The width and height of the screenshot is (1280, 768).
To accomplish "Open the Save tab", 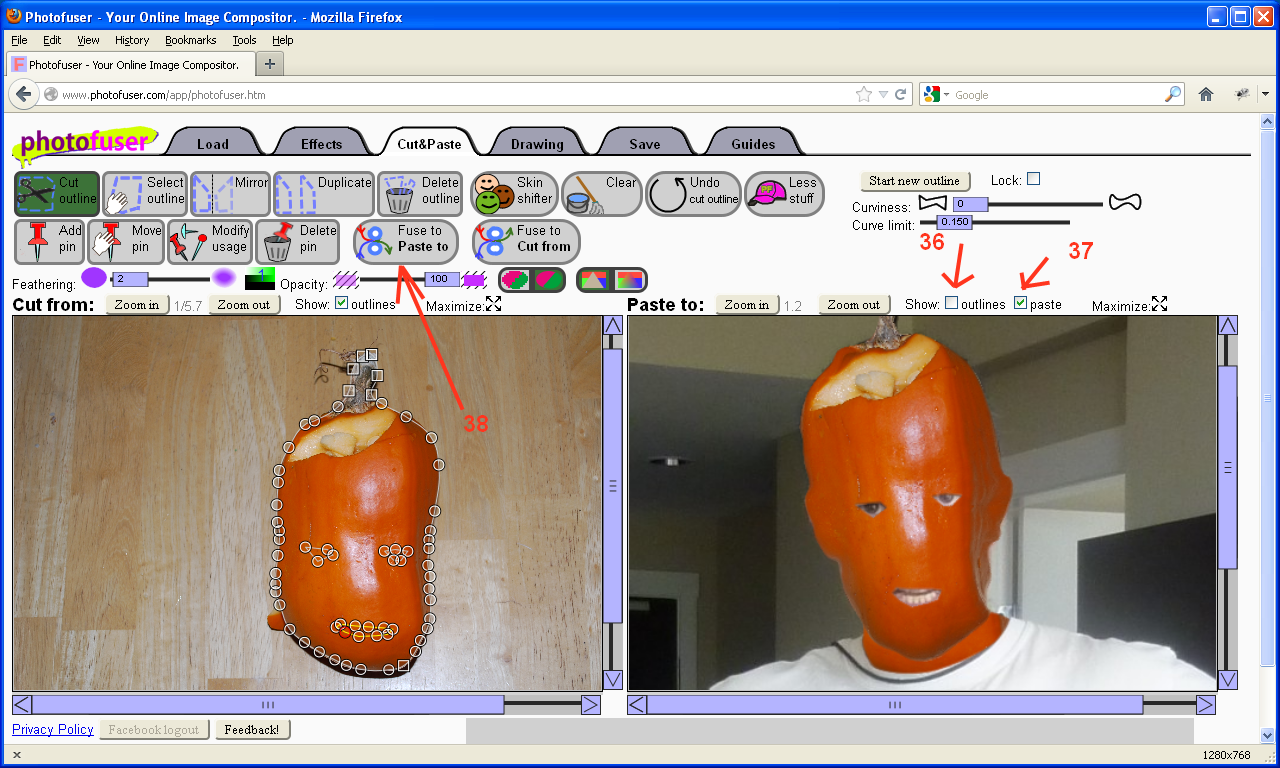I will coord(645,144).
